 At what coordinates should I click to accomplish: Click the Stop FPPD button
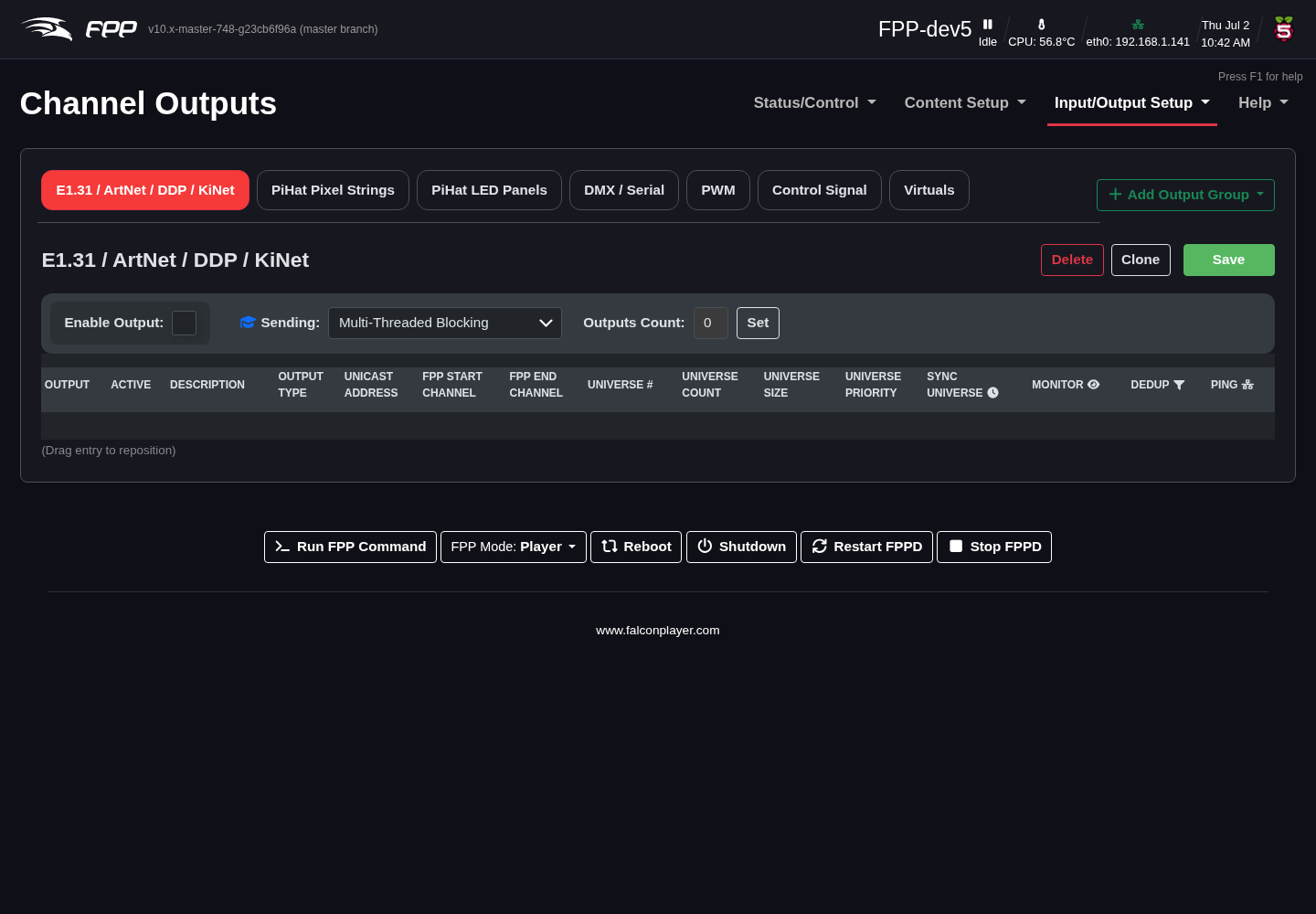click(994, 547)
